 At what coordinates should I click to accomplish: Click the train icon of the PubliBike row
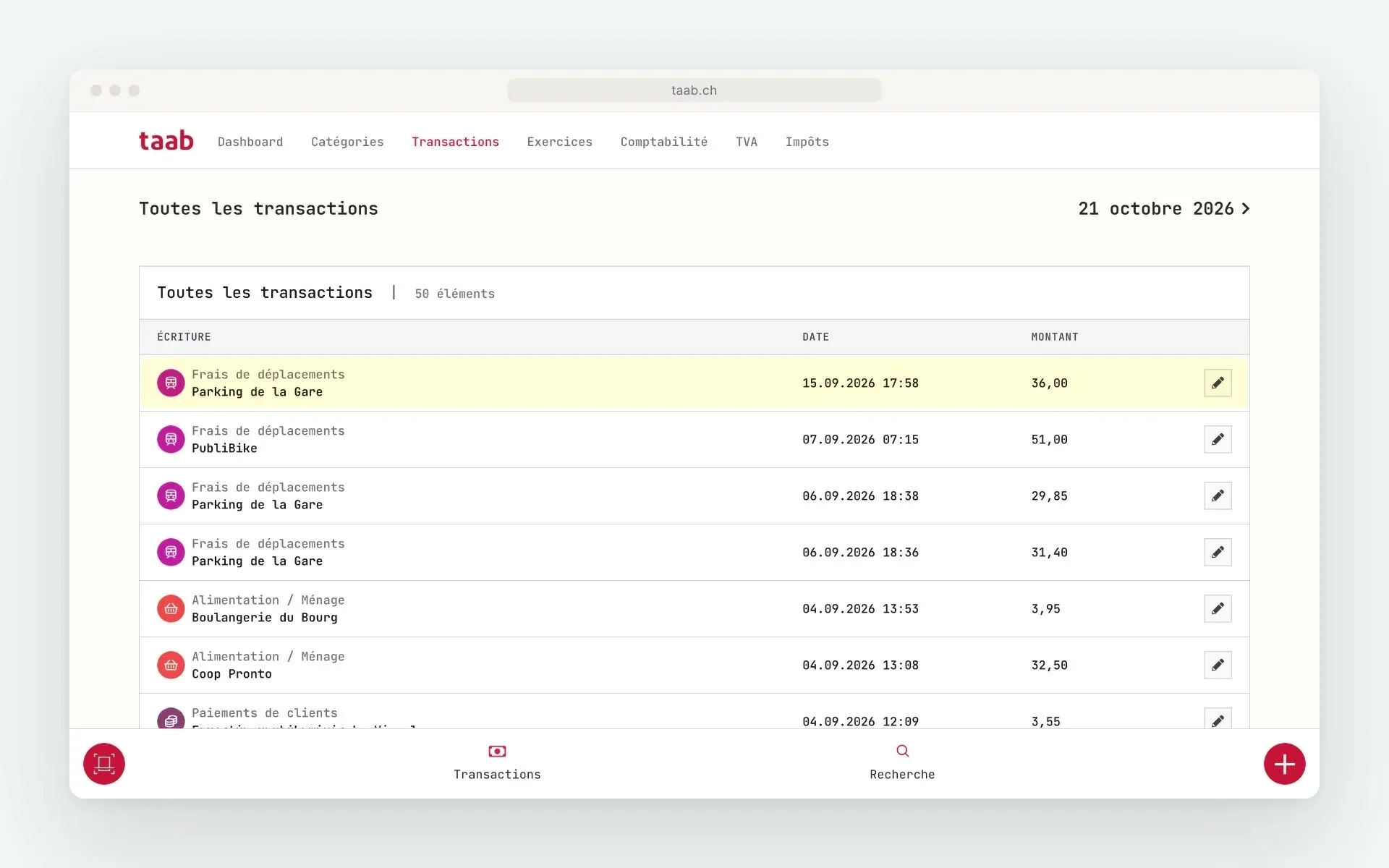point(171,439)
